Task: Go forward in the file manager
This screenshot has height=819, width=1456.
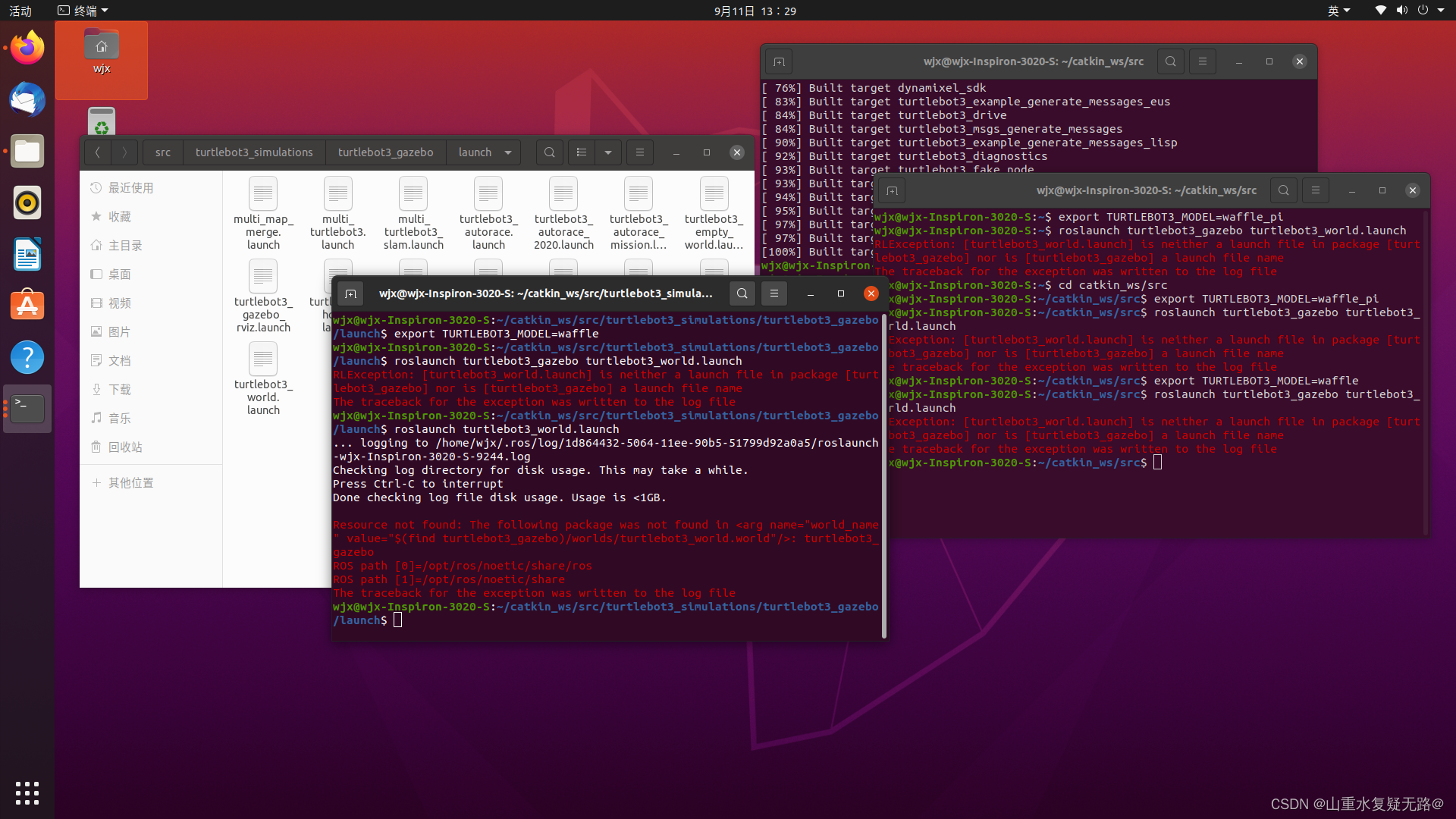Action: [124, 152]
